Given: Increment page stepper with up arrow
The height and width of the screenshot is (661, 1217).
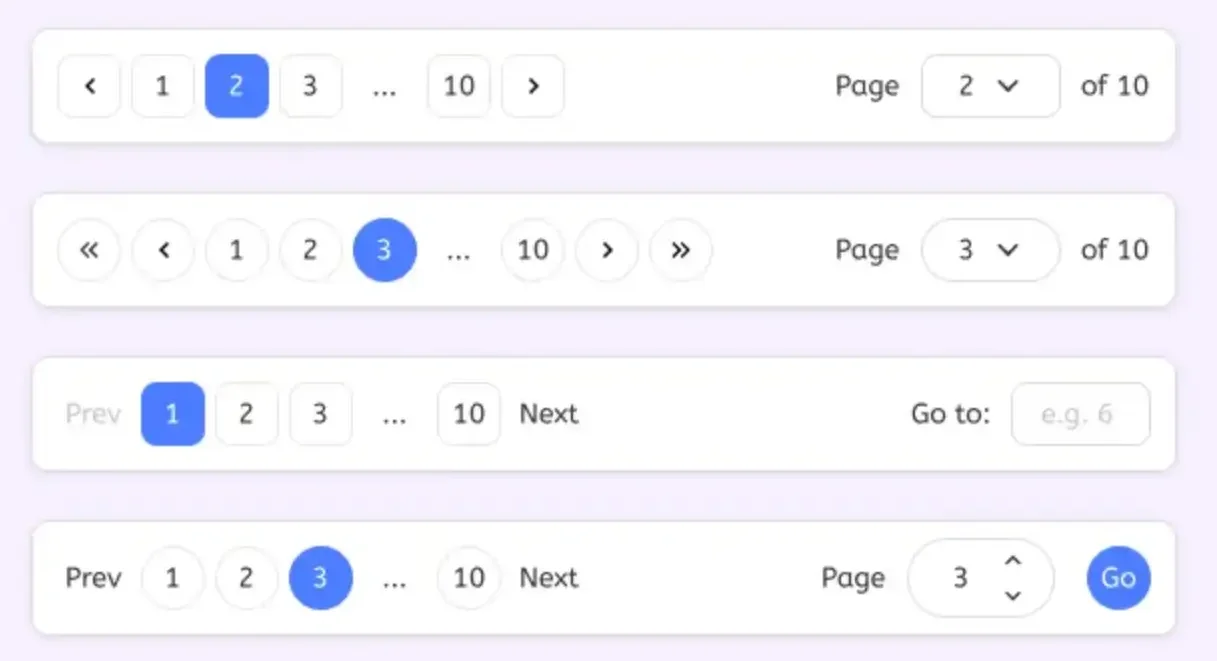Looking at the screenshot, I should tap(1013, 561).
